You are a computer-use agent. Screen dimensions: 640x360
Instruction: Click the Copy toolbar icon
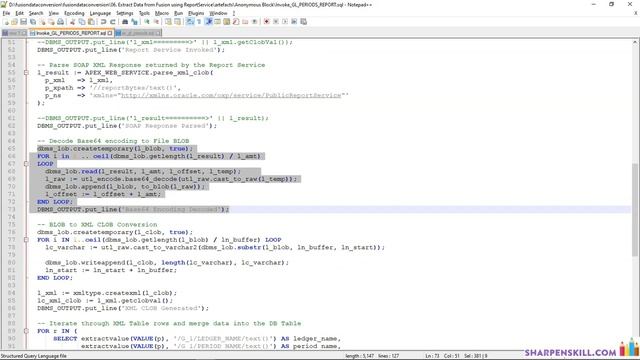82,22
